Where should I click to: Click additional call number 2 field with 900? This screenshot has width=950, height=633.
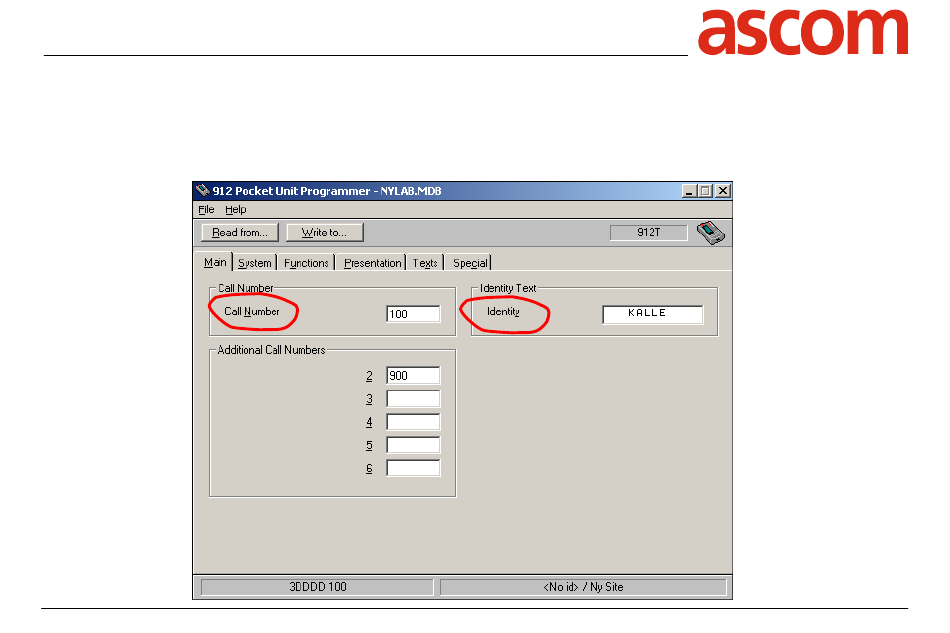413,376
